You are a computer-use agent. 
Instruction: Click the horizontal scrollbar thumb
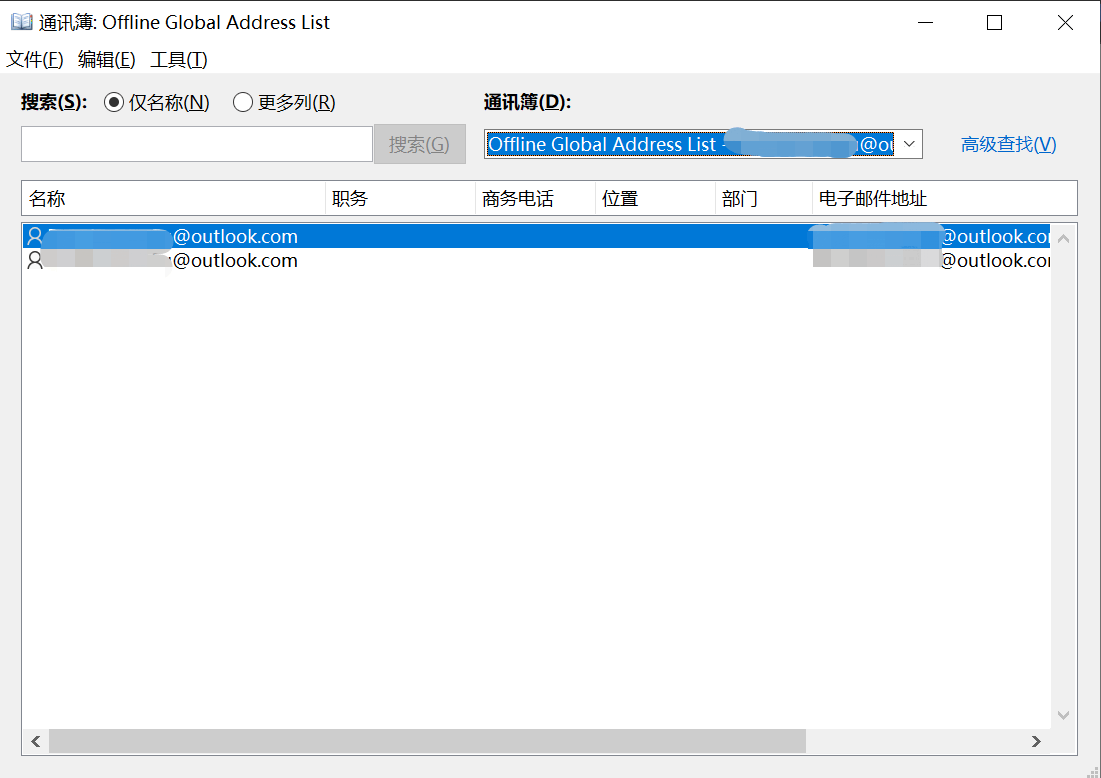pyautogui.click(x=427, y=741)
